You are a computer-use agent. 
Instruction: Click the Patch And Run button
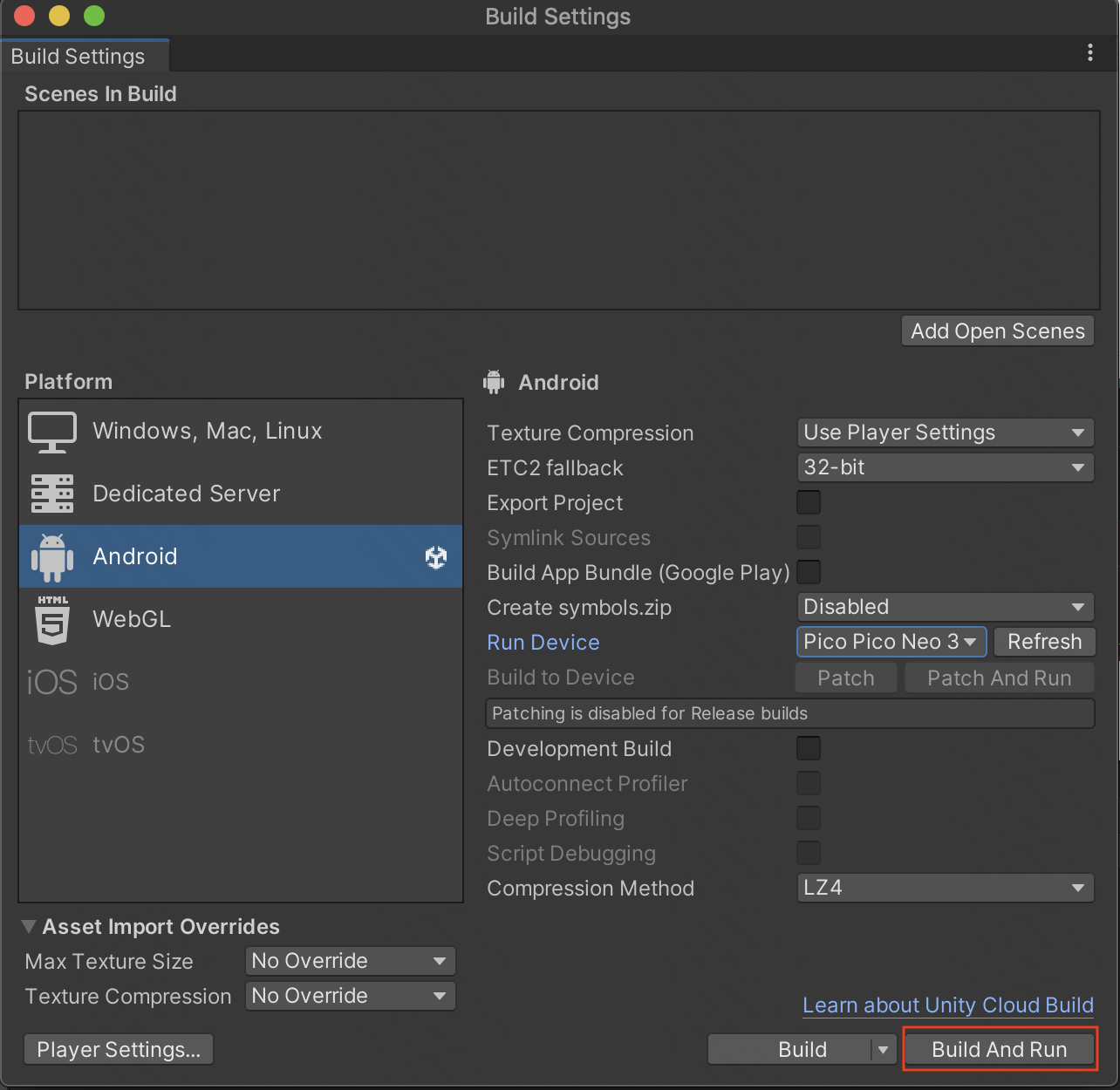click(1000, 678)
